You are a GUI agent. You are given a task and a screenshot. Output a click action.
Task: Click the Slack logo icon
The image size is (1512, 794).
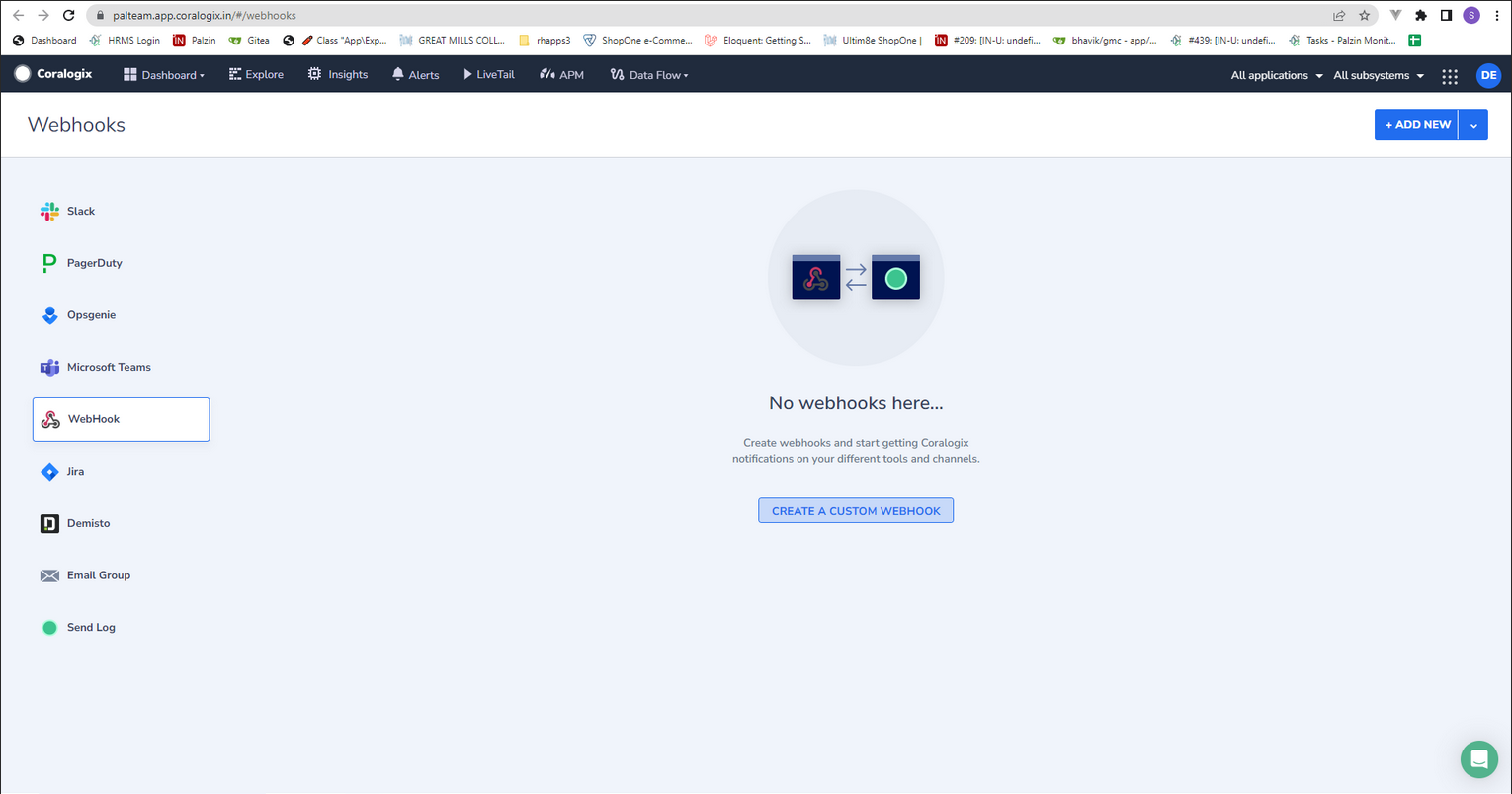(x=49, y=211)
